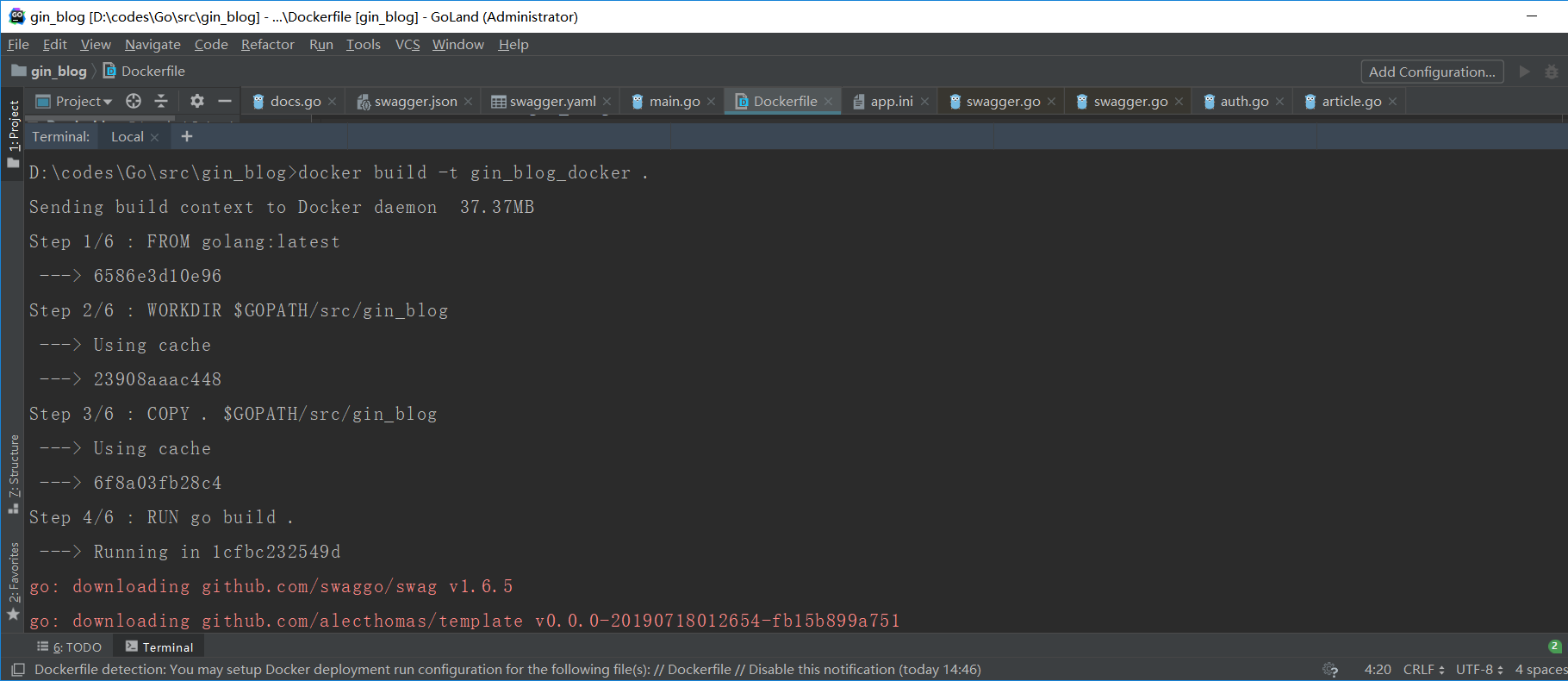The width and height of the screenshot is (1568, 681).
Task: Hide the Project panel with minus icon
Action: tap(225, 102)
